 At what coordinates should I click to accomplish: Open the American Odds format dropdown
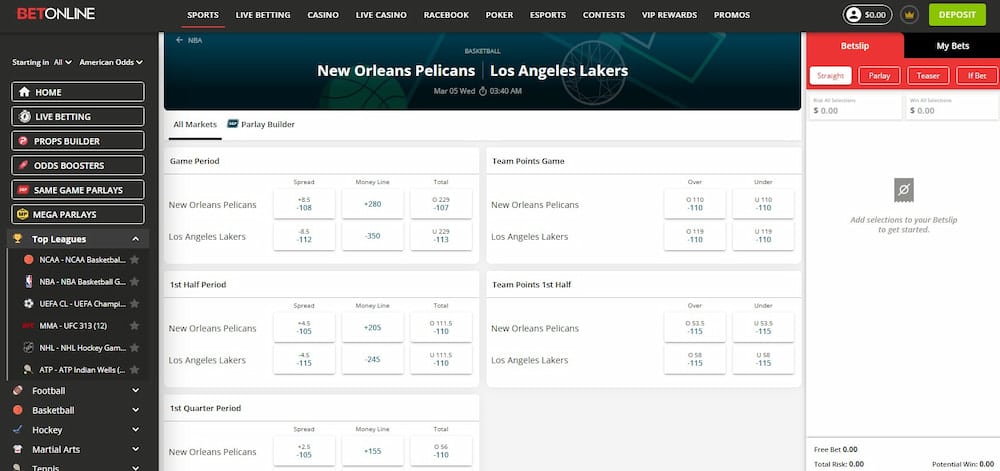(111, 62)
